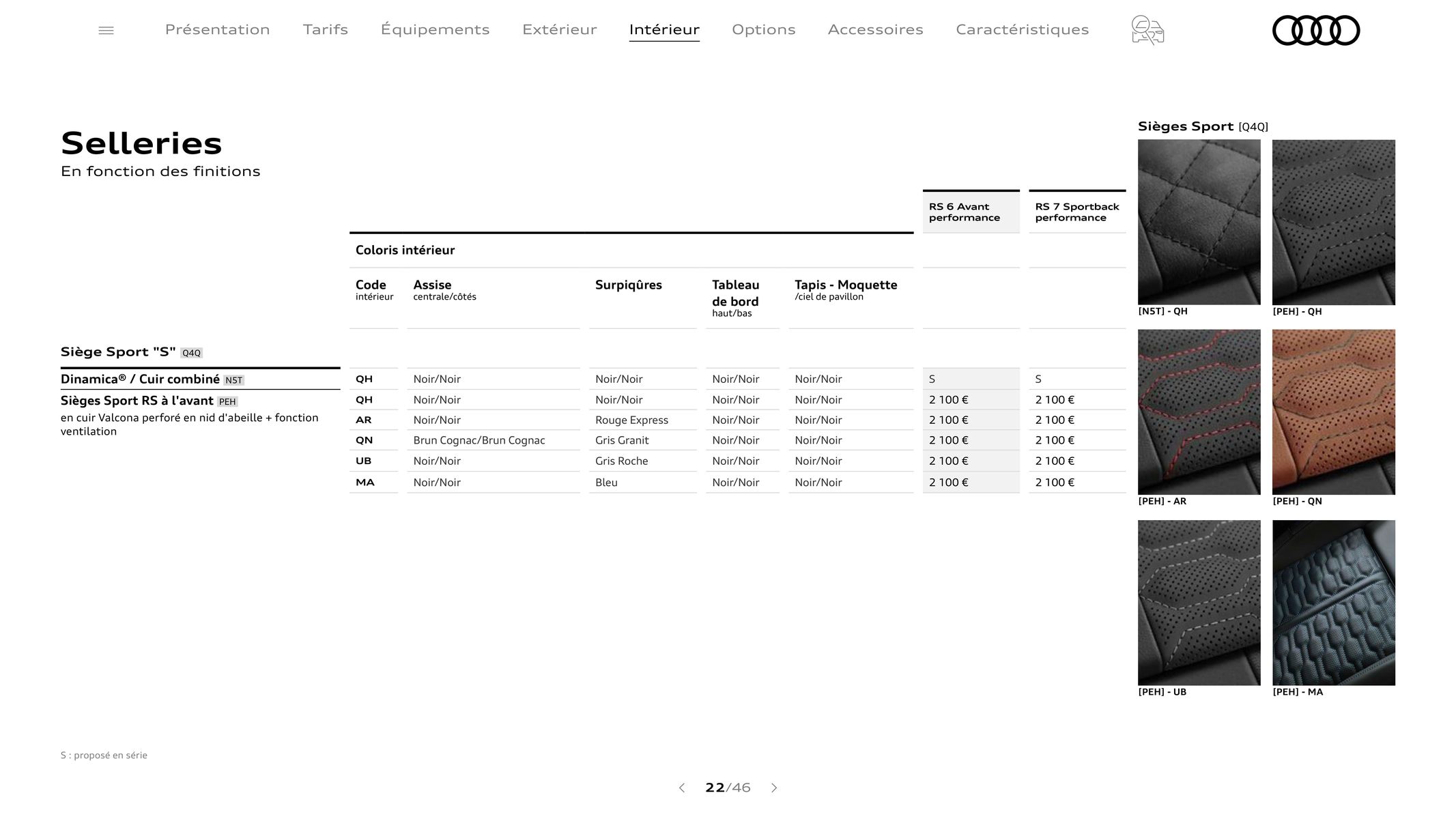Click RS 7 price in the AR row
The image size is (1456, 819).
pos(1055,420)
